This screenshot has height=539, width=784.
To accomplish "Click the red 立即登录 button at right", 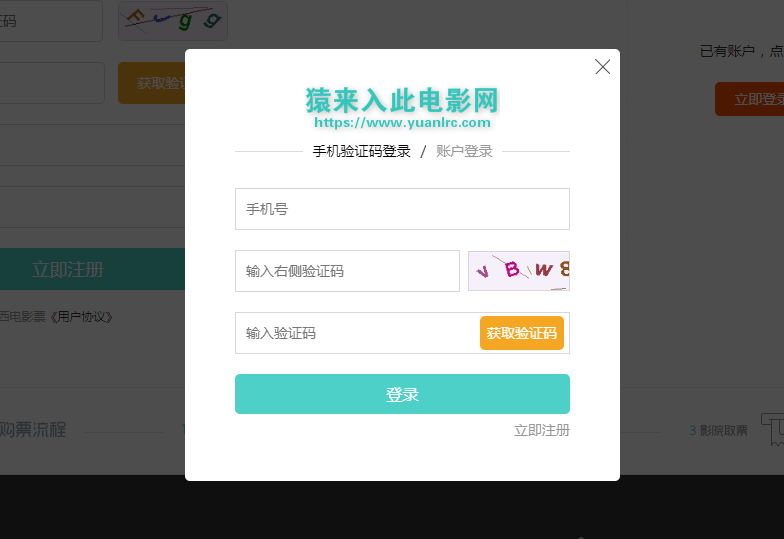I will click(750, 99).
